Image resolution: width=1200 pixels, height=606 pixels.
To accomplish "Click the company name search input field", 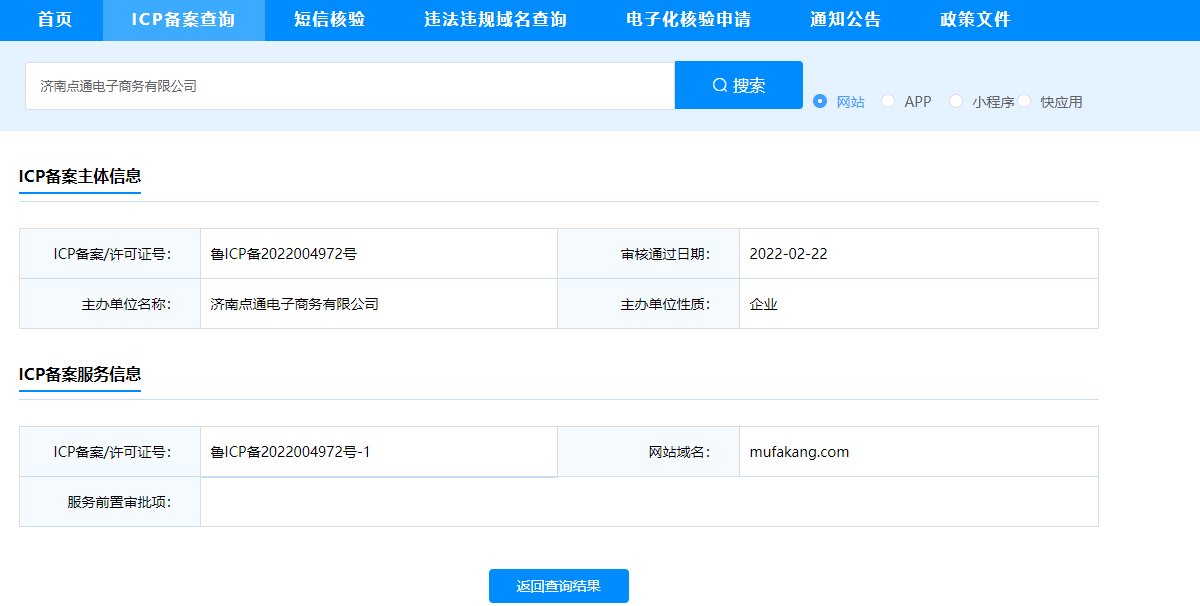I will (x=350, y=86).
